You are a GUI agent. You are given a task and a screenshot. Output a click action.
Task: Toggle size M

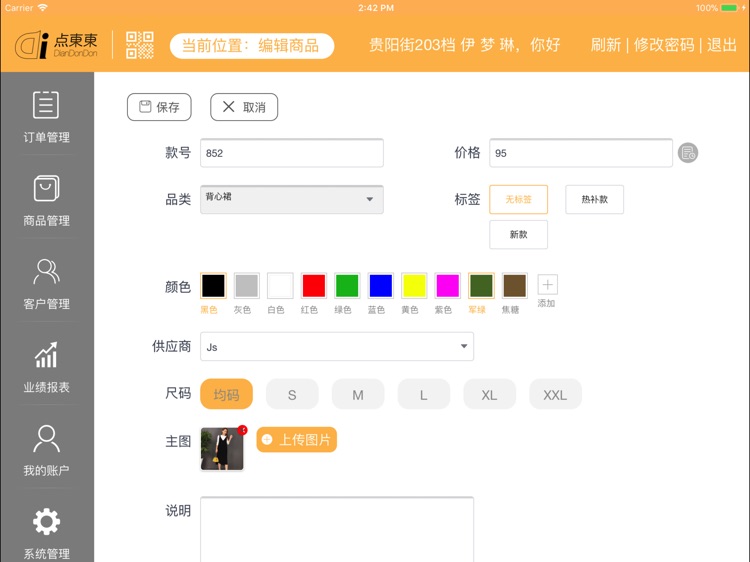(358, 394)
